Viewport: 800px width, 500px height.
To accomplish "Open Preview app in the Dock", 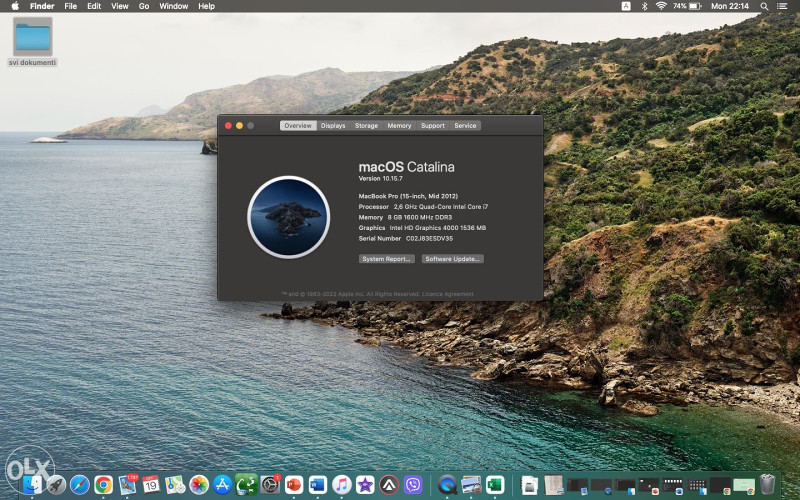I will click(471, 485).
